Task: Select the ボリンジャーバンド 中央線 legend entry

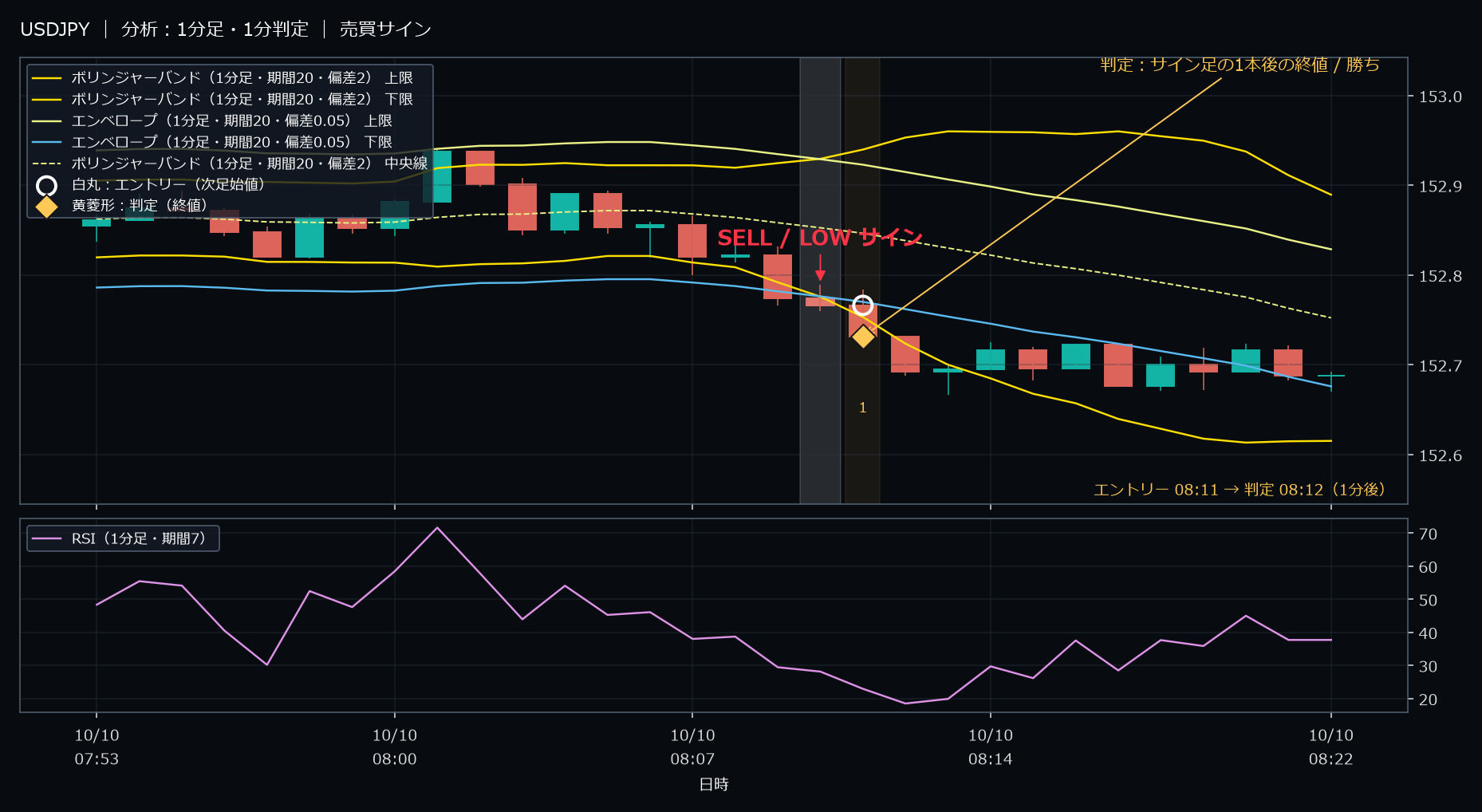Action: point(230,163)
